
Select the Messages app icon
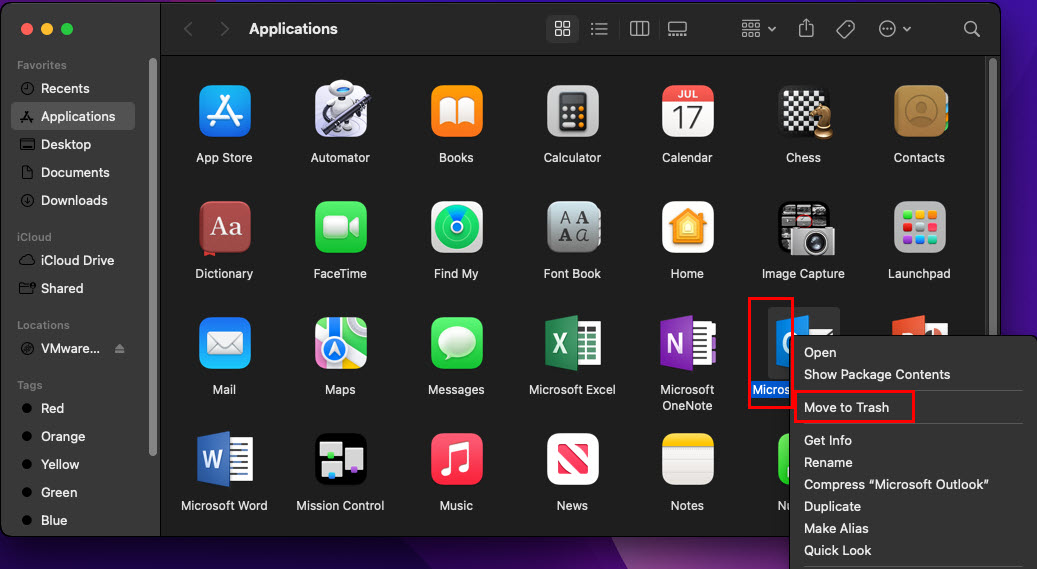click(x=456, y=343)
